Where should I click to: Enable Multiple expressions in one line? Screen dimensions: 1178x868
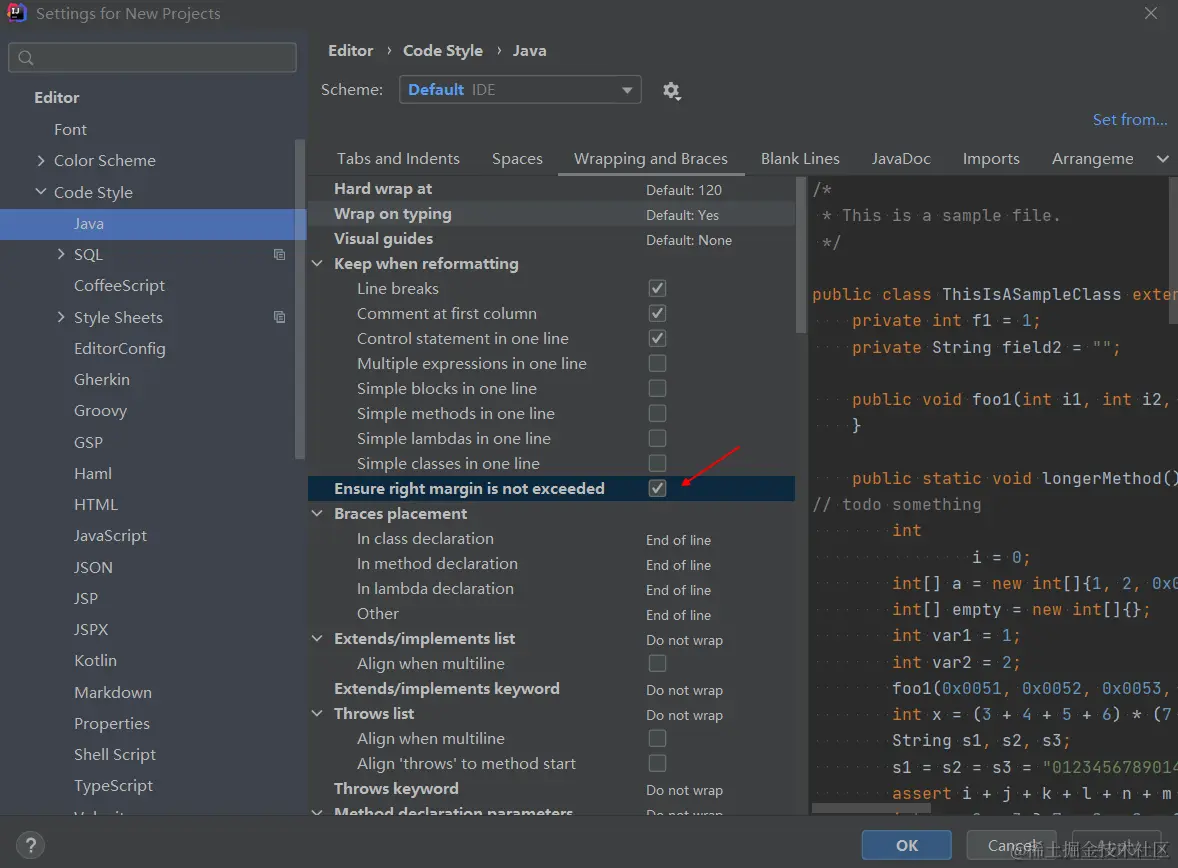pos(657,364)
